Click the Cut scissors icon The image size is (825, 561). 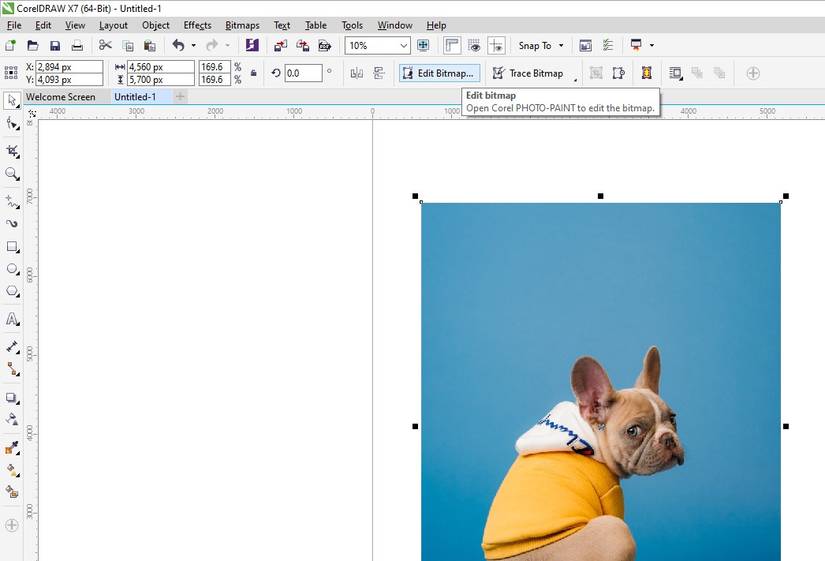[x=105, y=46]
